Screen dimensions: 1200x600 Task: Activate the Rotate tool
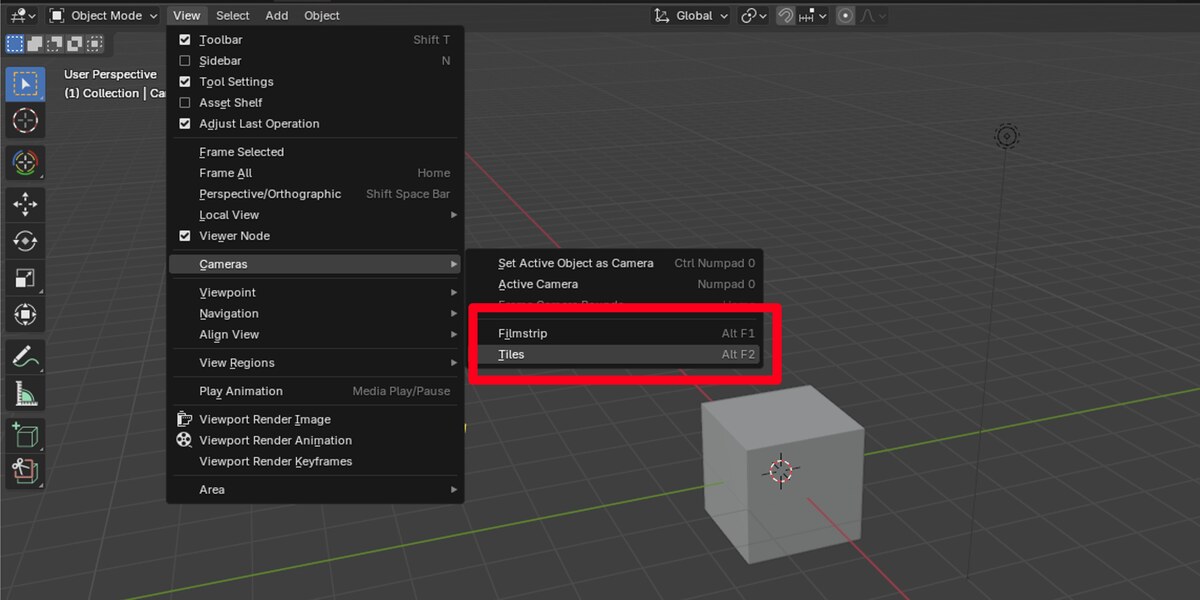pos(25,241)
